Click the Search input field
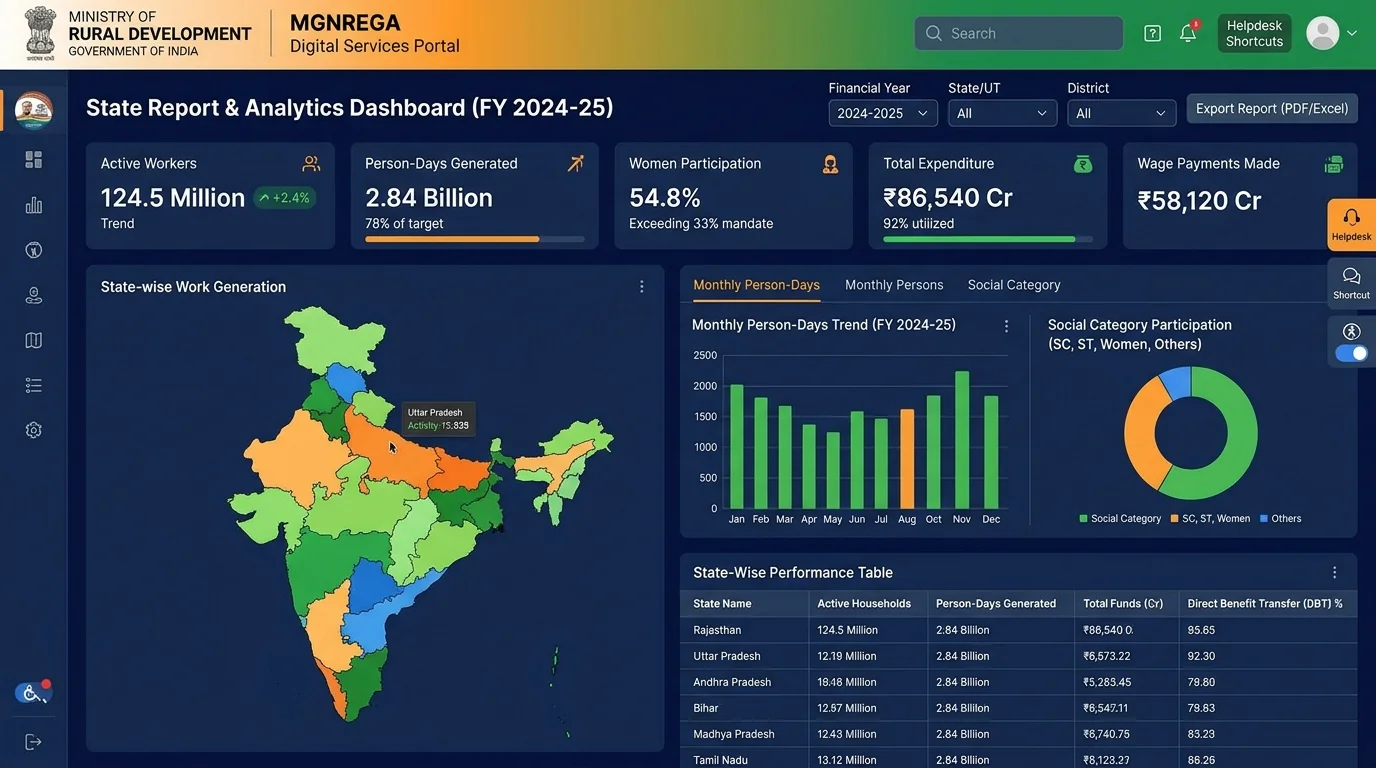 (x=1018, y=33)
